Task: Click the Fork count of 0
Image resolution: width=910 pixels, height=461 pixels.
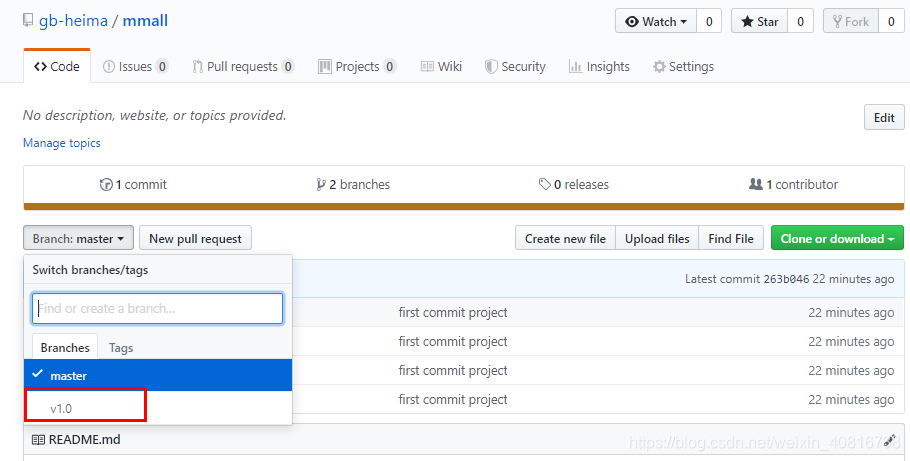Action: (x=891, y=21)
